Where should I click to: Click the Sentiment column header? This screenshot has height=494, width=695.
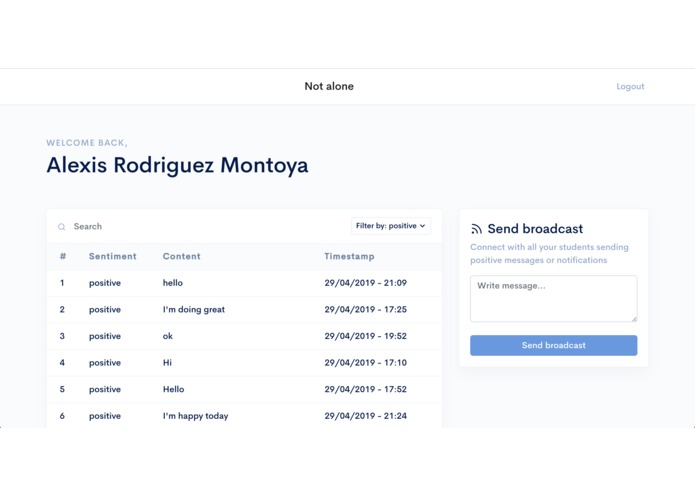pyautogui.click(x=113, y=256)
